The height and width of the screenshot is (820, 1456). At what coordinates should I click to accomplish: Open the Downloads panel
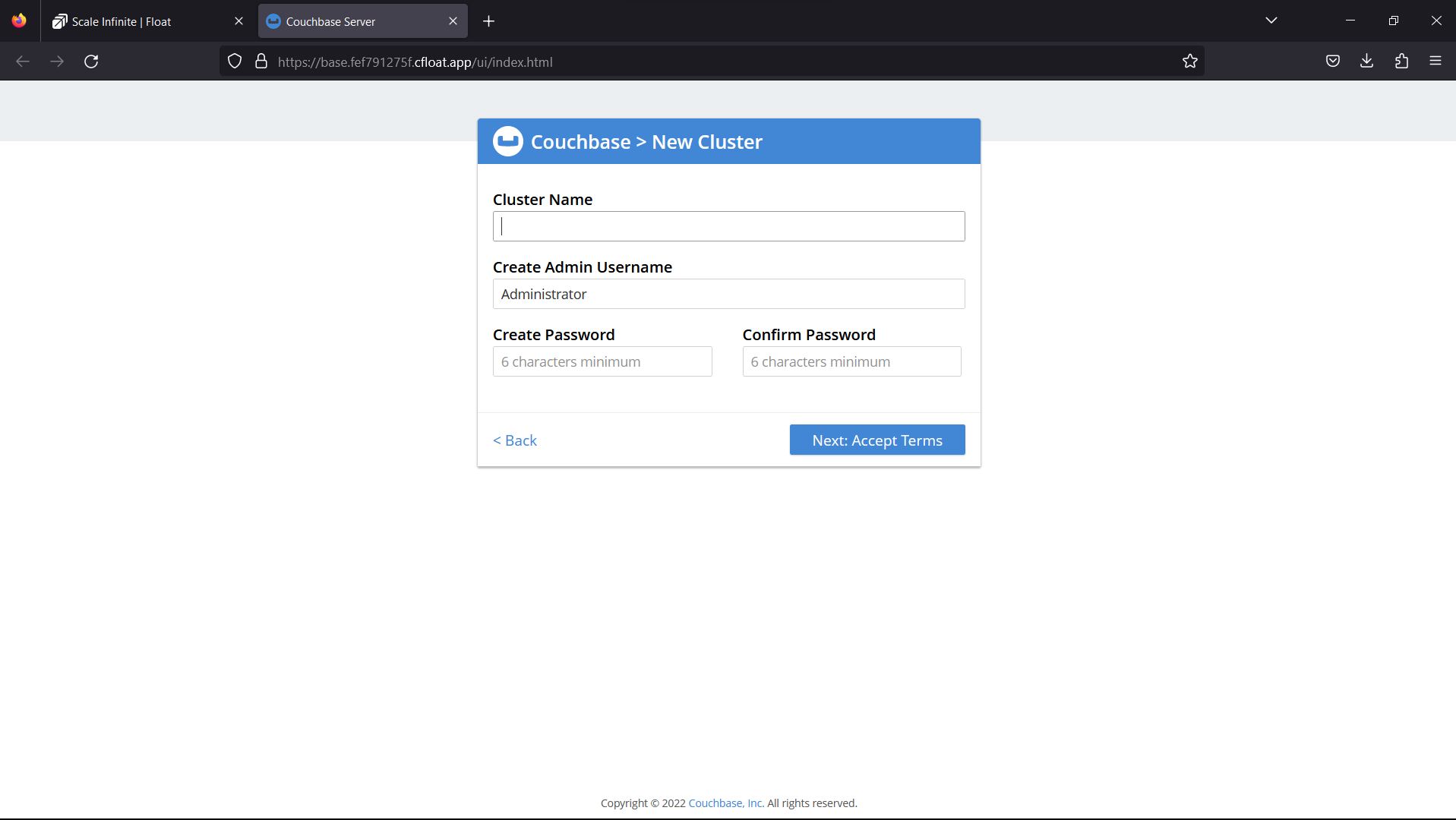1366,61
